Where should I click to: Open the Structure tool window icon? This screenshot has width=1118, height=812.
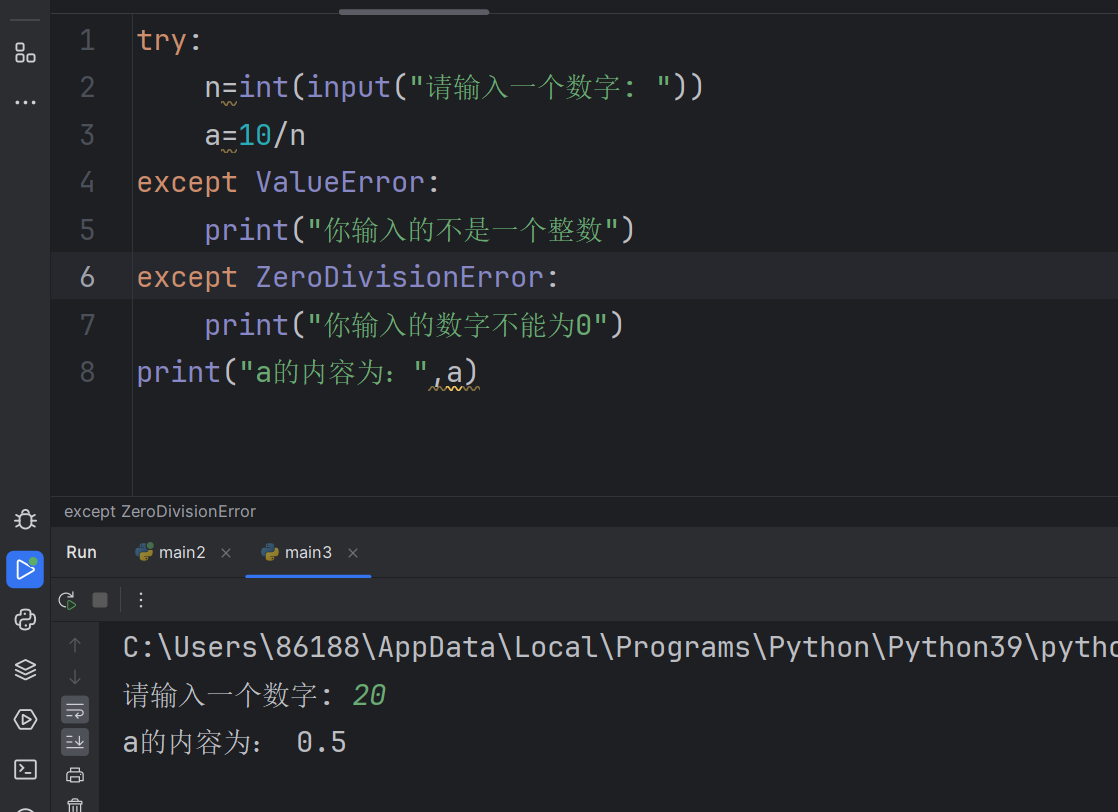click(x=25, y=53)
